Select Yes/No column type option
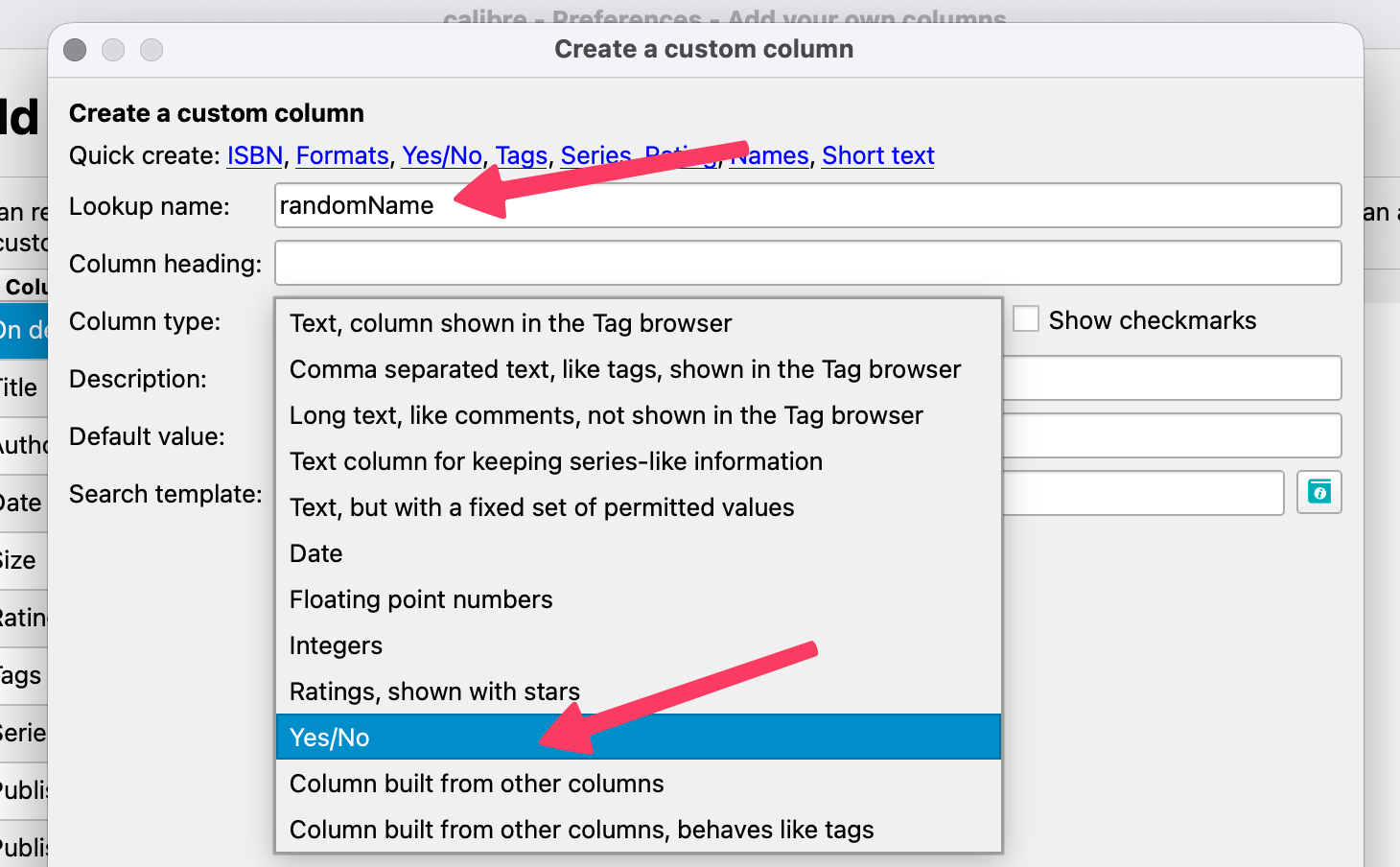This screenshot has height=867, width=1400. [x=637, y=738]
